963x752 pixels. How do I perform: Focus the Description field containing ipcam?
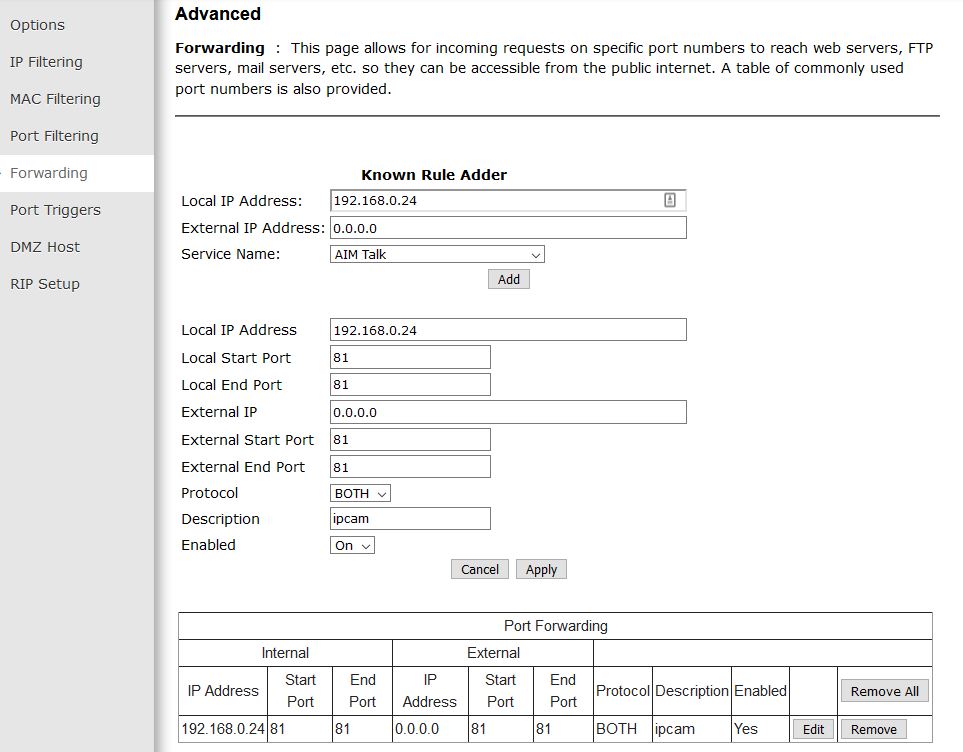tap(410, 519)
